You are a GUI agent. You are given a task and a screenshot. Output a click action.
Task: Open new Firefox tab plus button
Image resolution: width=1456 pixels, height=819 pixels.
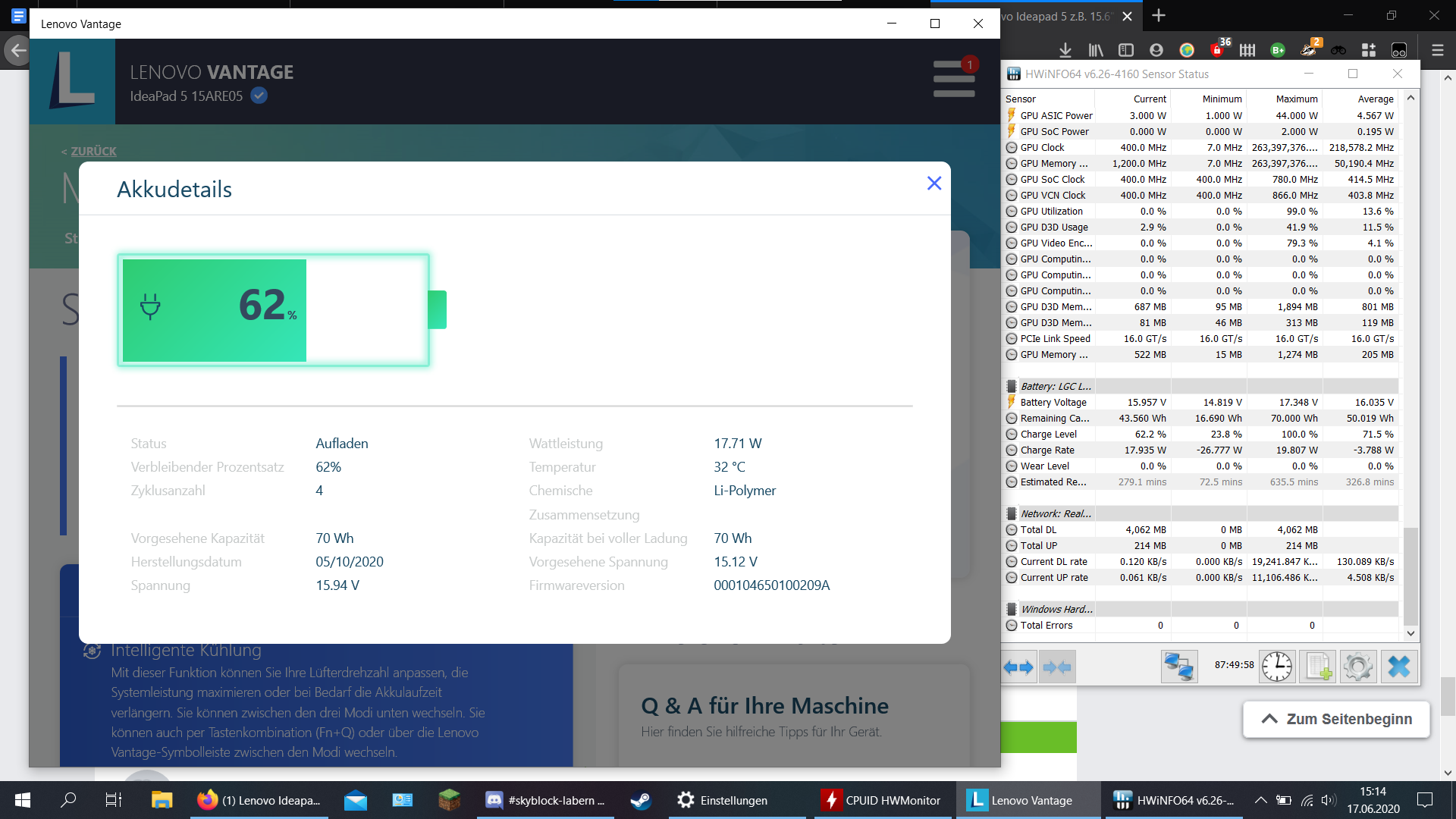(x=1159, y=16)
